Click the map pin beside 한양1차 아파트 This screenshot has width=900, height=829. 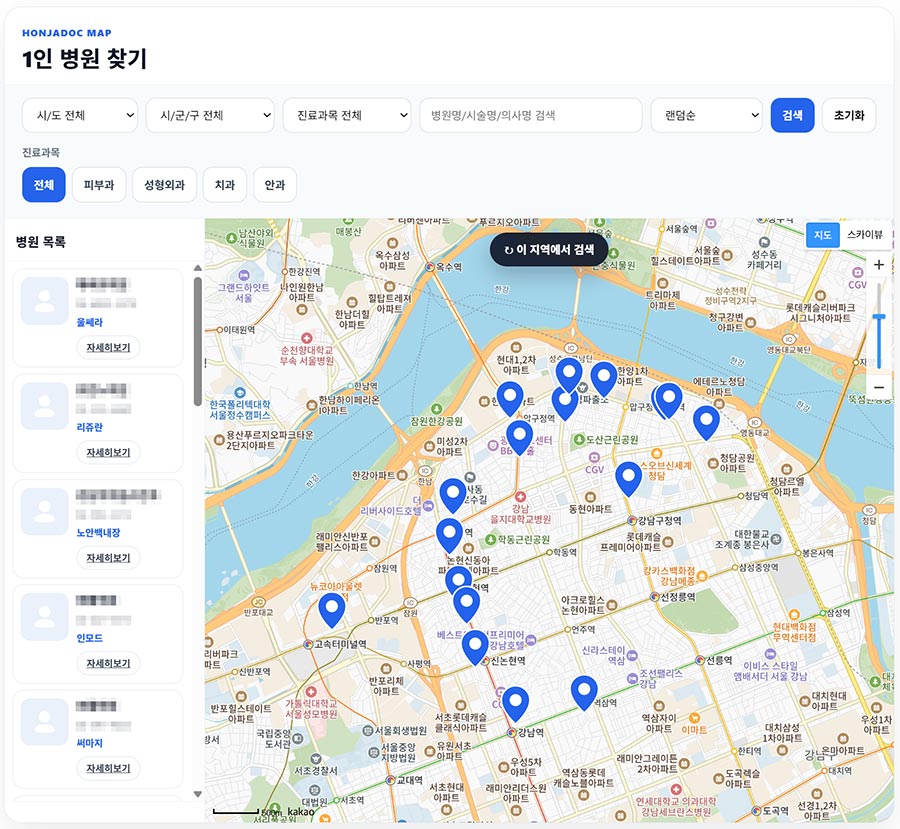(x=604, y=379)
